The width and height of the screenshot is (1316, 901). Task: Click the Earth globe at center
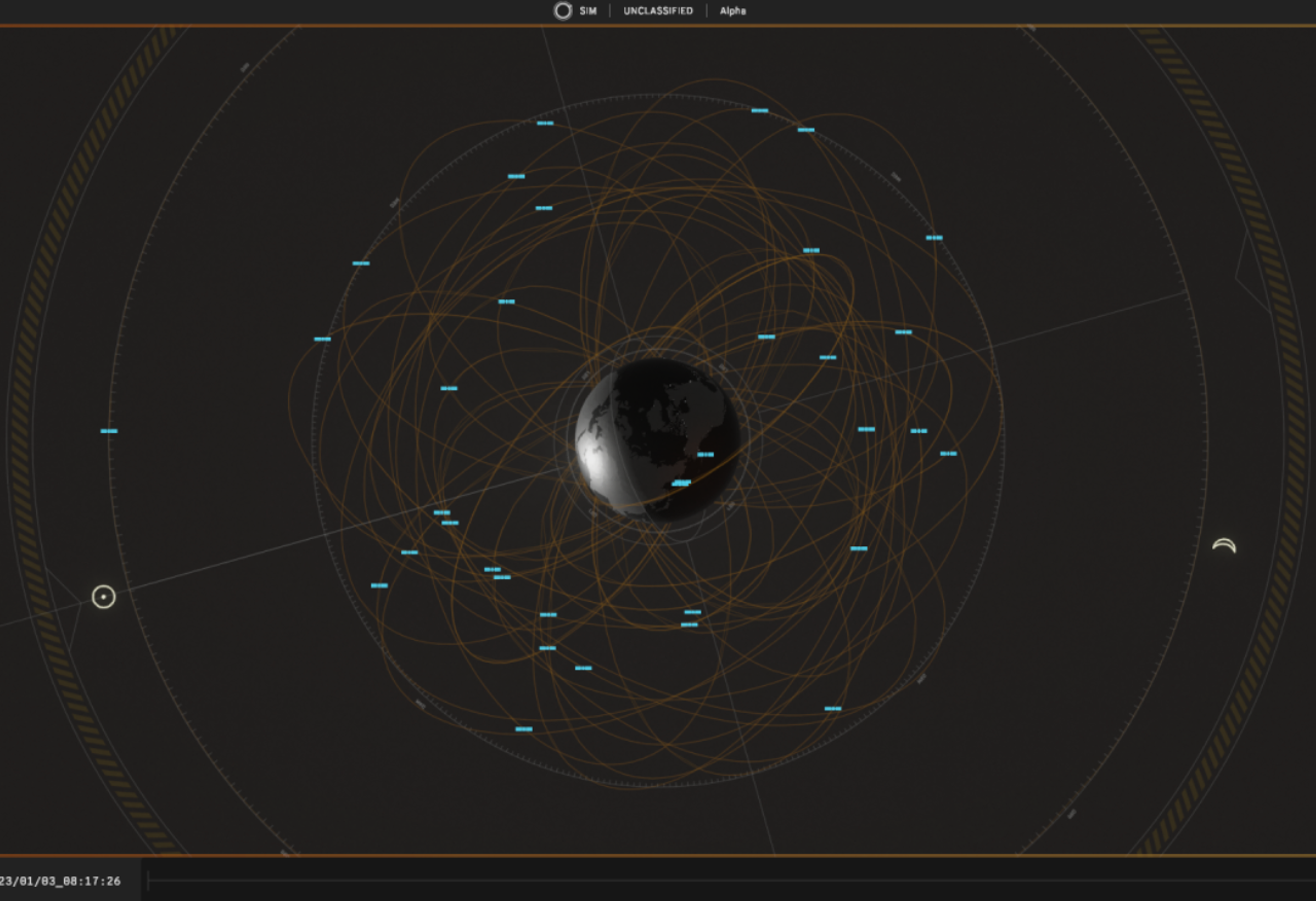coord(657,439)
